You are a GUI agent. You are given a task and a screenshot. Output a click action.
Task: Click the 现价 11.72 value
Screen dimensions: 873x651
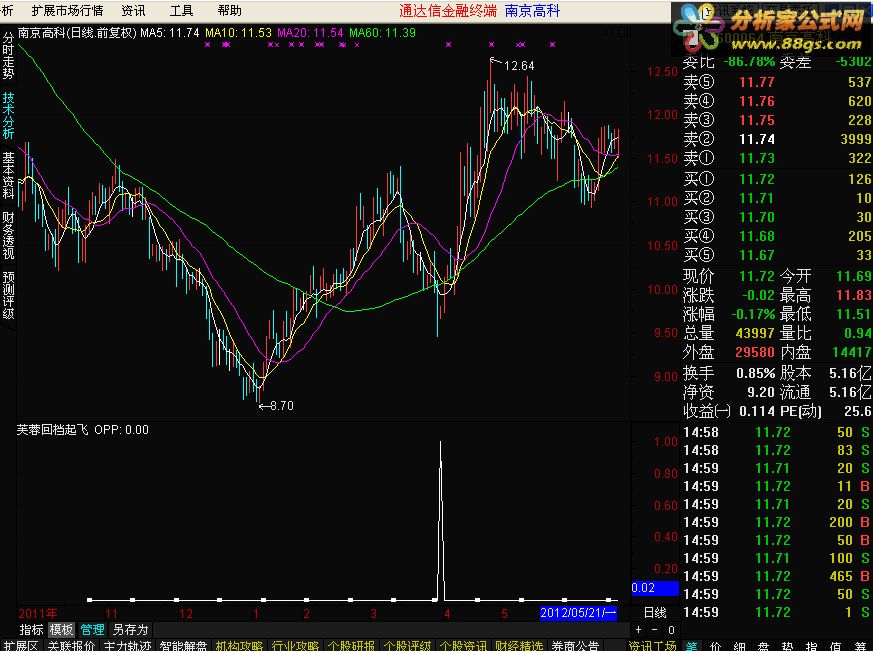[x=757, y=276]
